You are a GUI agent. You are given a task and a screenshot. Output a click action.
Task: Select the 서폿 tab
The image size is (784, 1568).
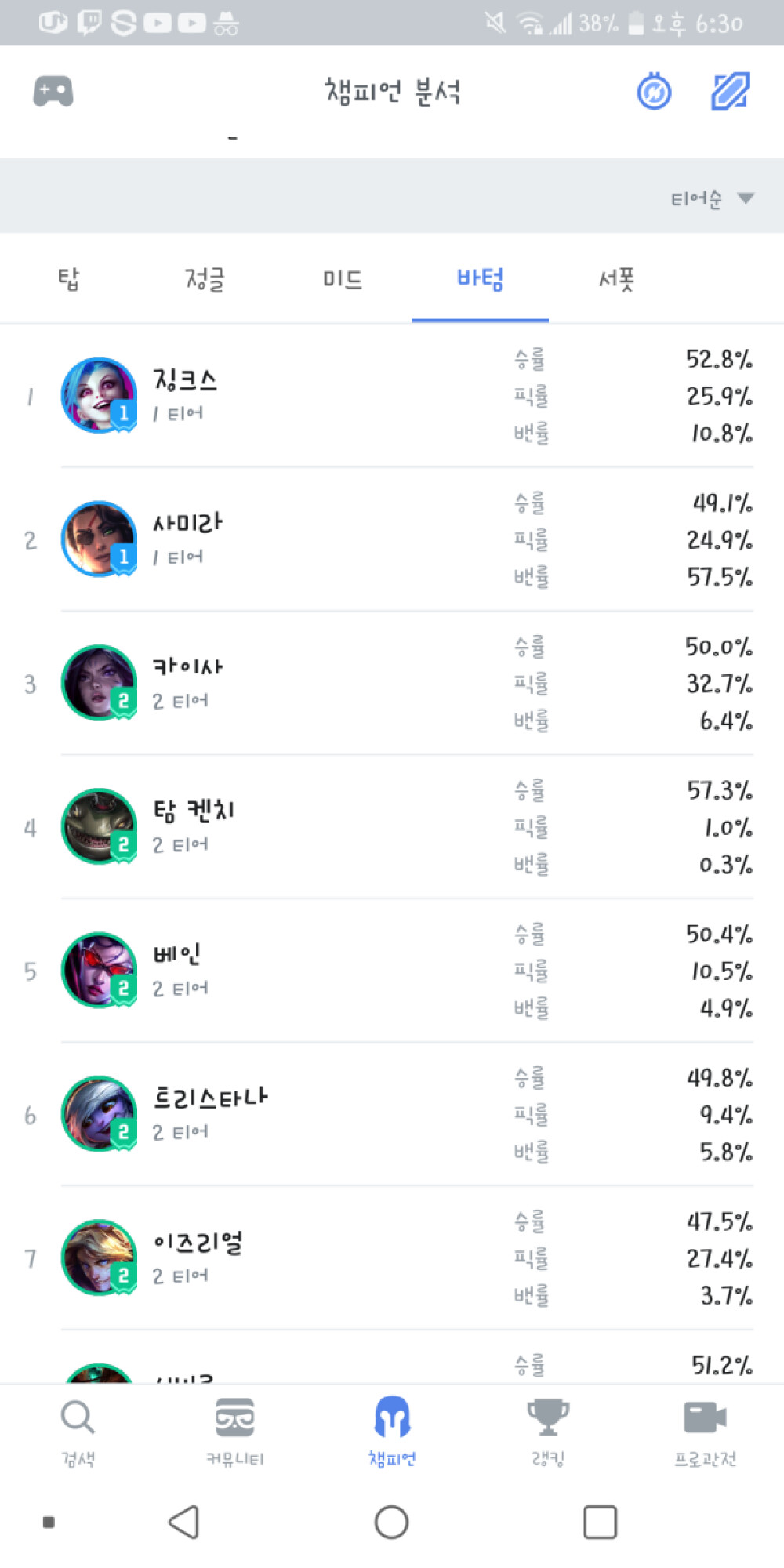[617, 279]
